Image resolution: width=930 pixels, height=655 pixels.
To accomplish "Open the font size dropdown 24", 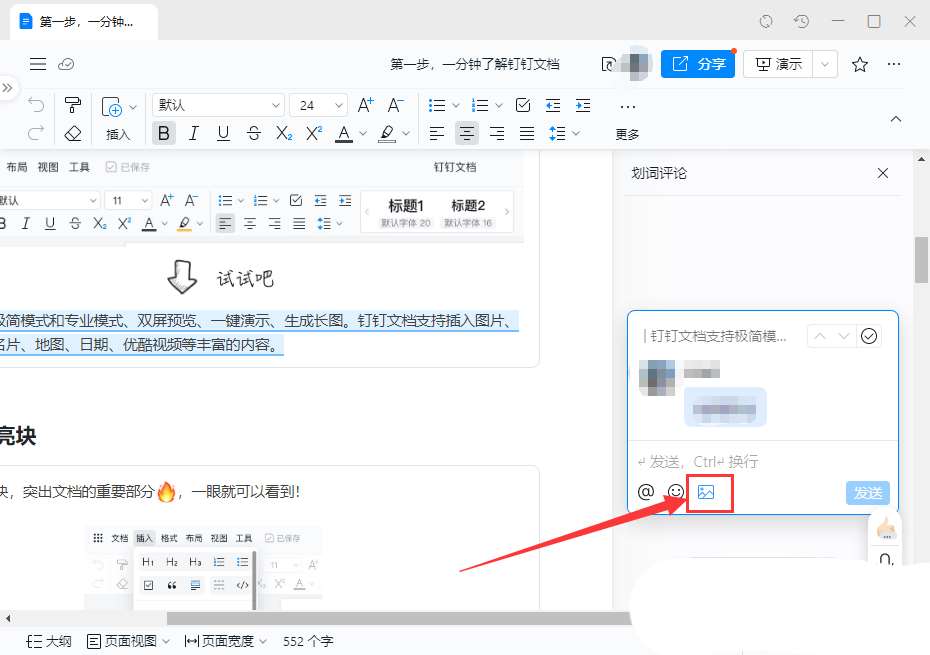I will (318, 106).
